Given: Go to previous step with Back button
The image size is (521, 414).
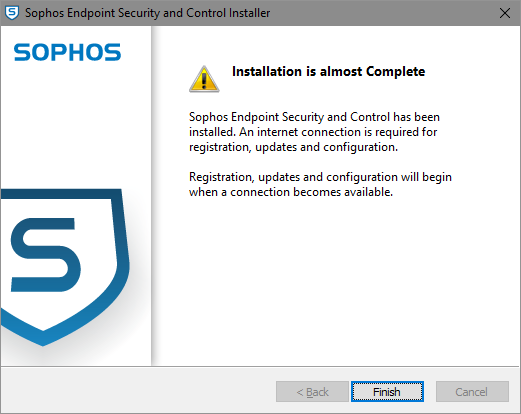Looking at the screenshot, I should 312,392.
